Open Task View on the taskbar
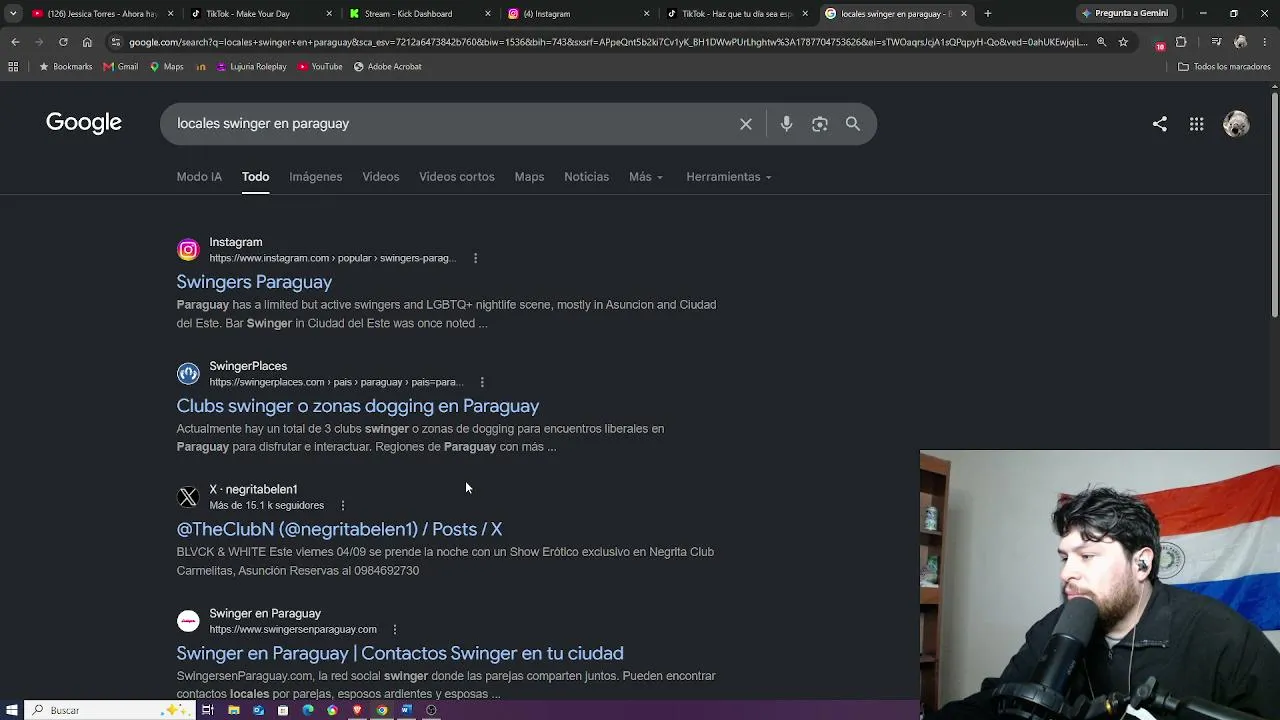Viewport: 1280px width, 720px height. coord(208,710)
